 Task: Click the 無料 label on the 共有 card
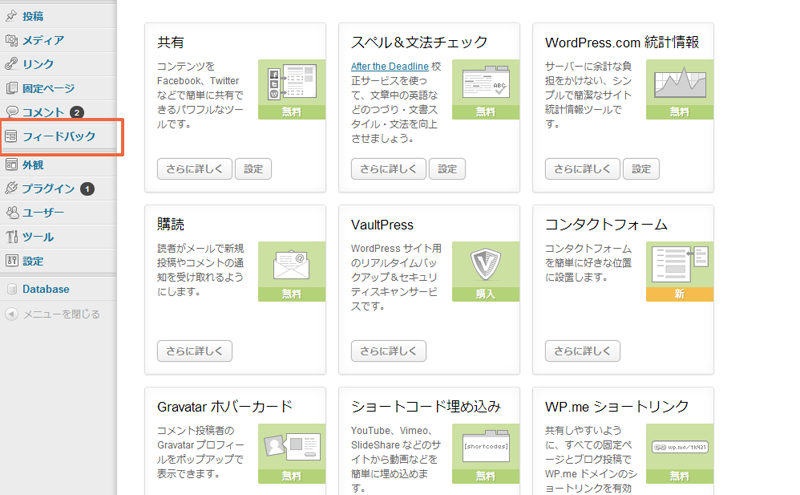coord(292,112)
